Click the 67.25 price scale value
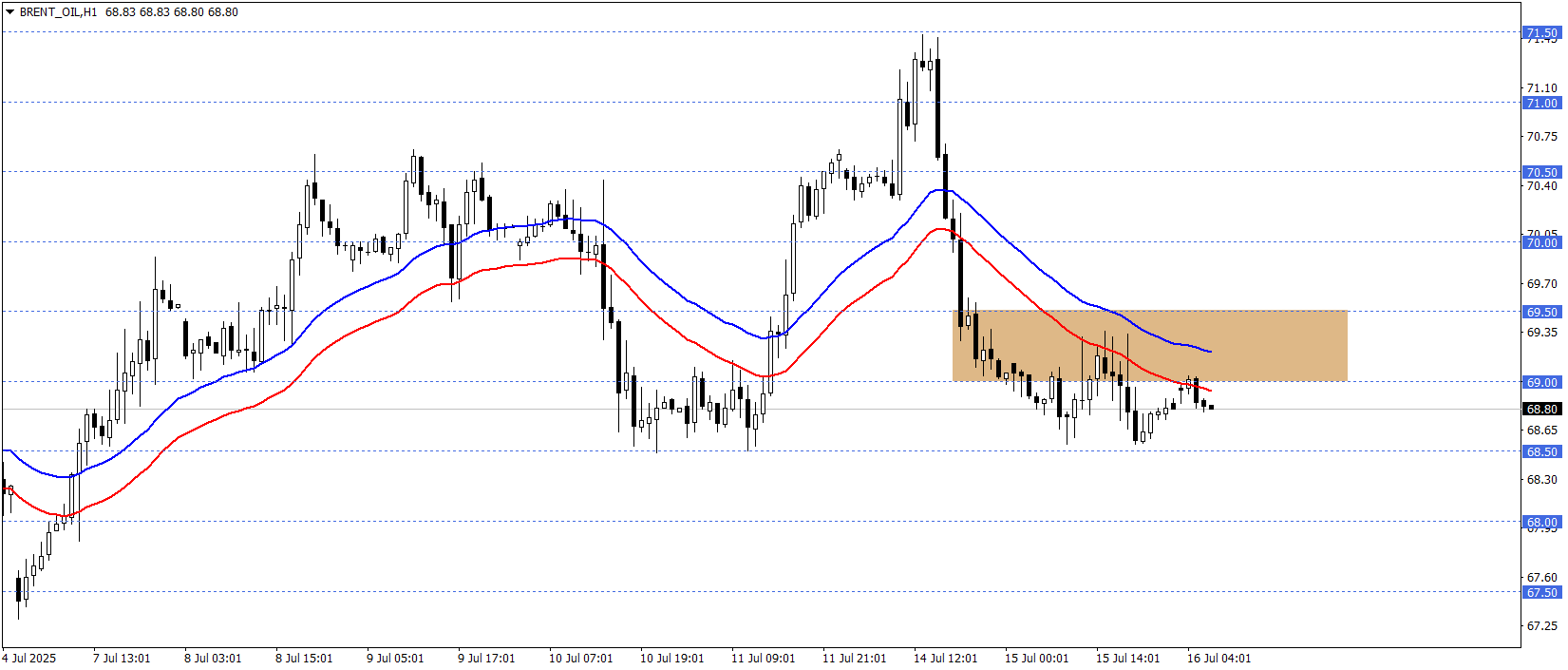This screenshot has height=670, width=1568. 1541,625
